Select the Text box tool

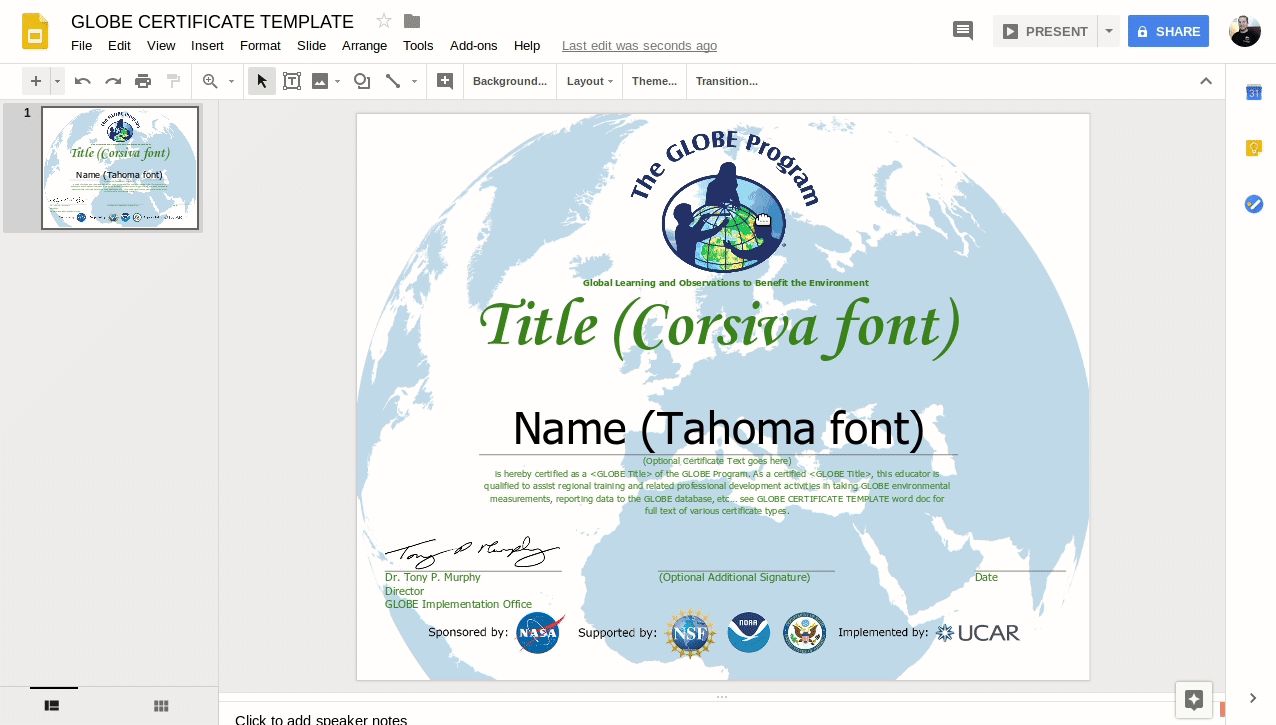click(x=292, y=81)
